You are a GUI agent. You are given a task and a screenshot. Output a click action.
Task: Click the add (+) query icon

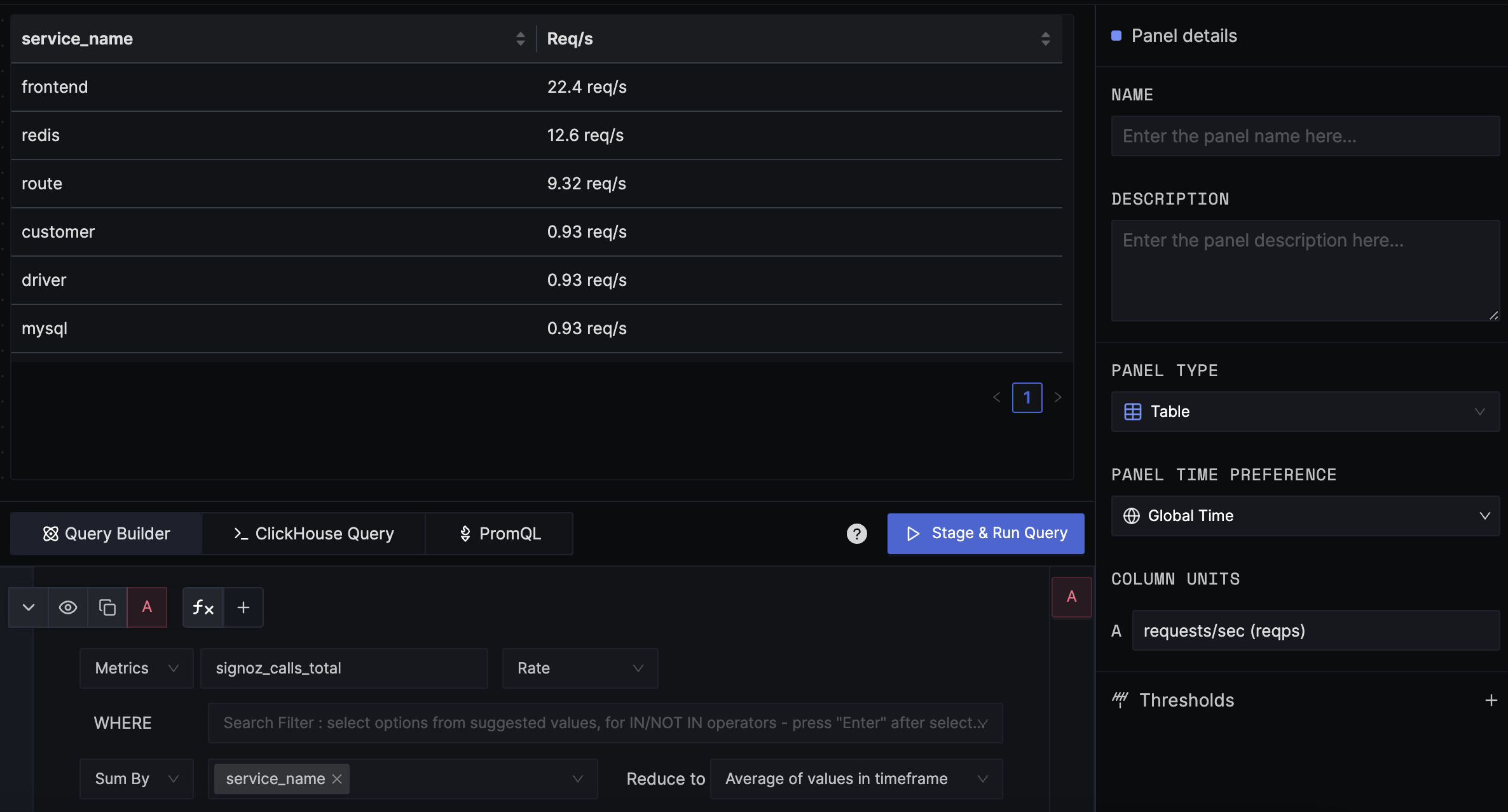[x=243, y=607]
